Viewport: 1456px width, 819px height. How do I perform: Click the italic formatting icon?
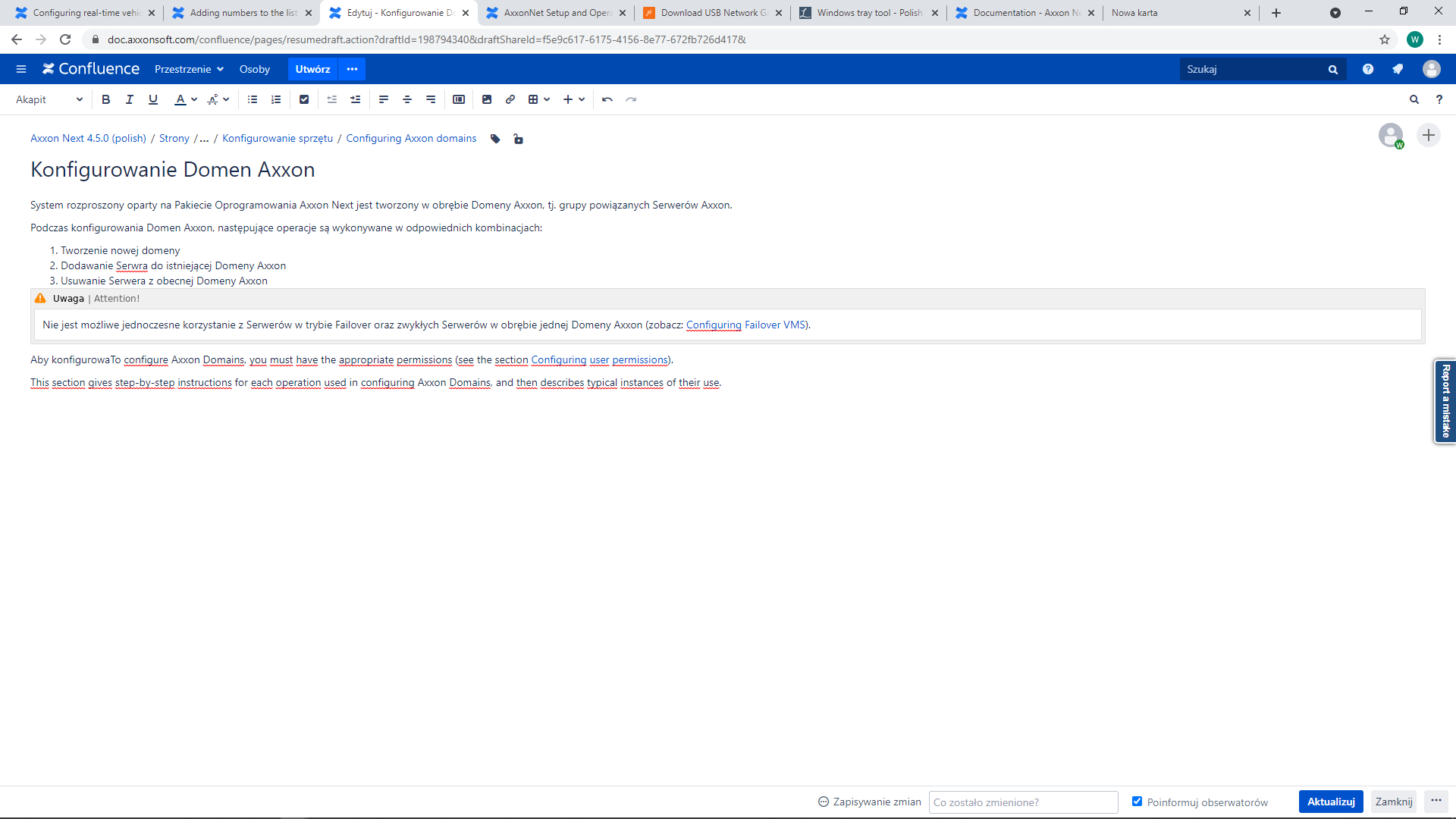pyautogui.click(x=130, y=99)
